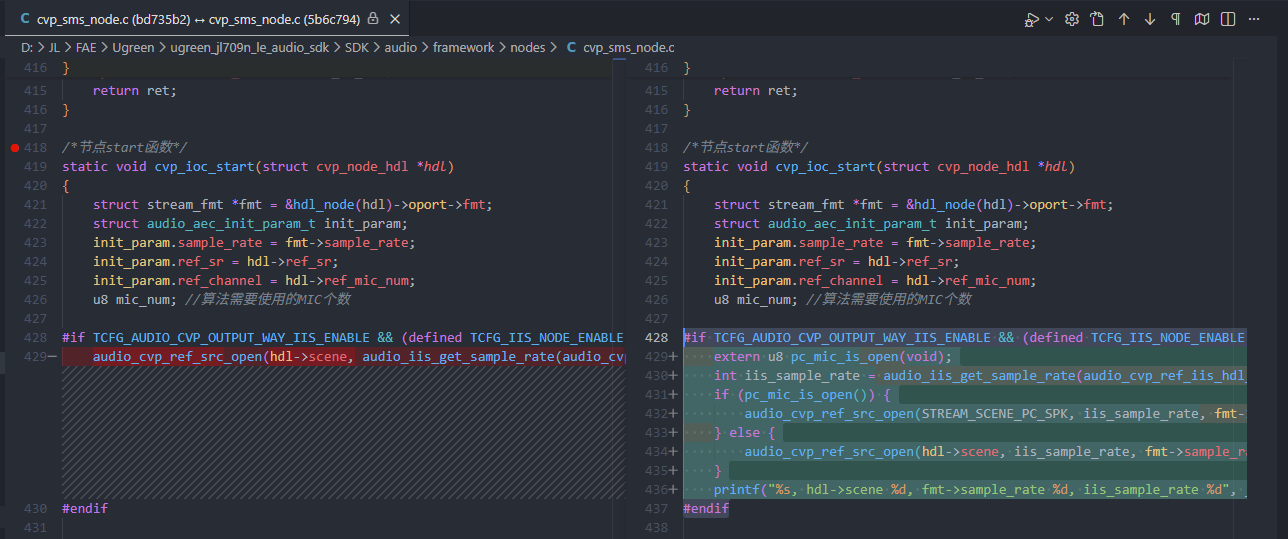
Task: Click the C file icon on the tab
Action: click(x=25, y=19)
